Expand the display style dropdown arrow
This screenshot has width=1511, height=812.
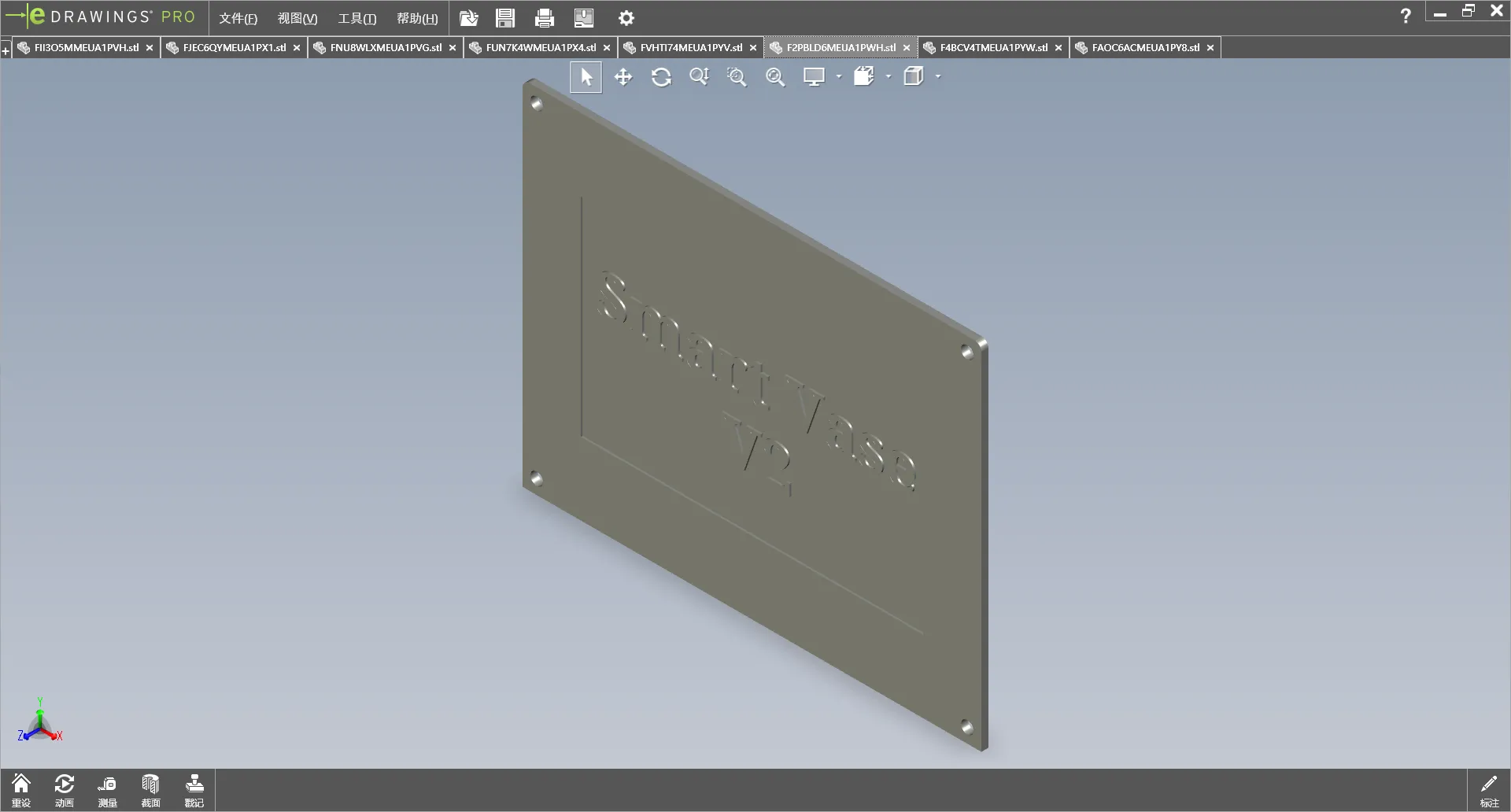(839, 77)
